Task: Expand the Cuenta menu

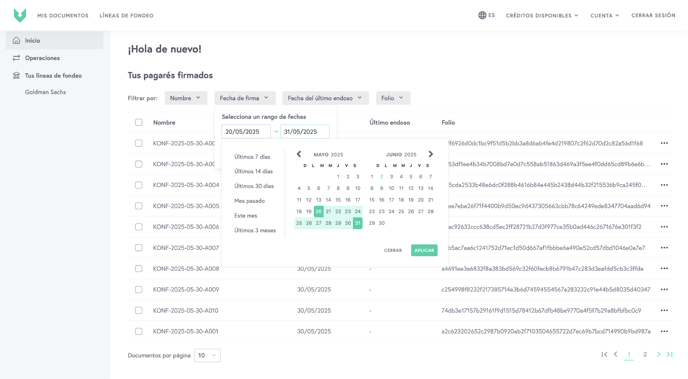Action: coord(605,15)
